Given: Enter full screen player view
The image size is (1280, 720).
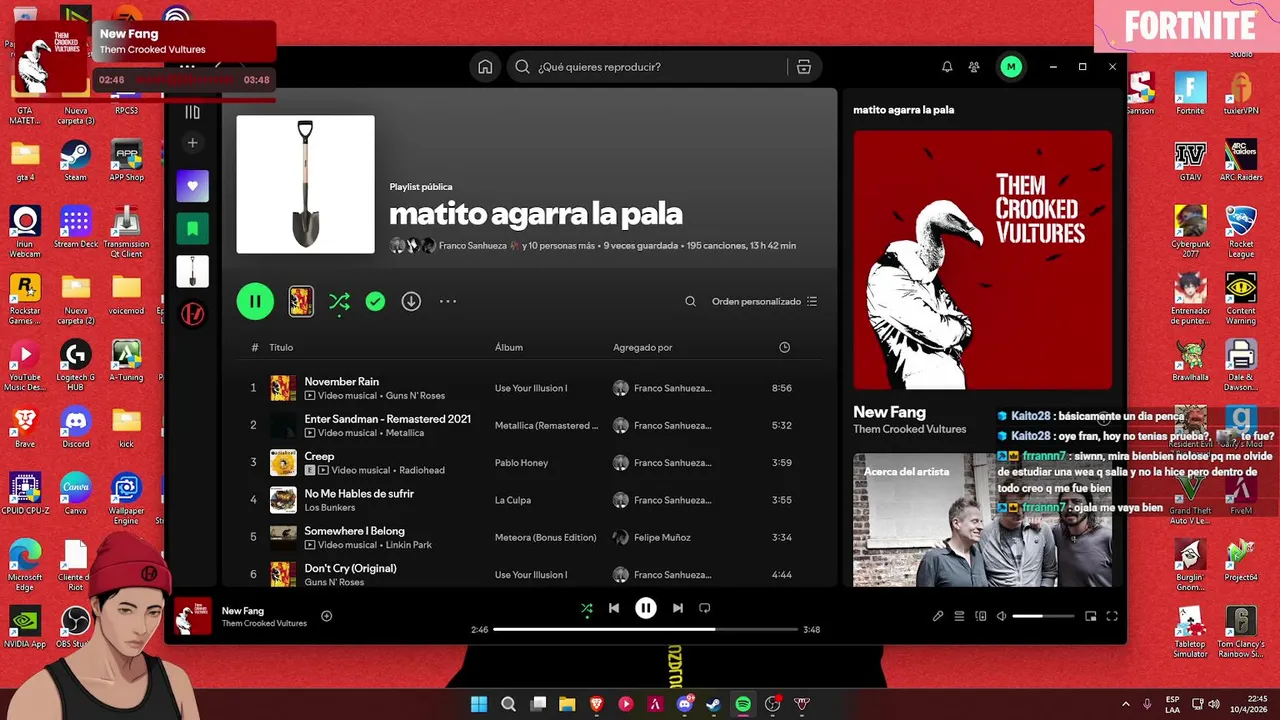Looking at the screenshot, I should pos(1111,616).
